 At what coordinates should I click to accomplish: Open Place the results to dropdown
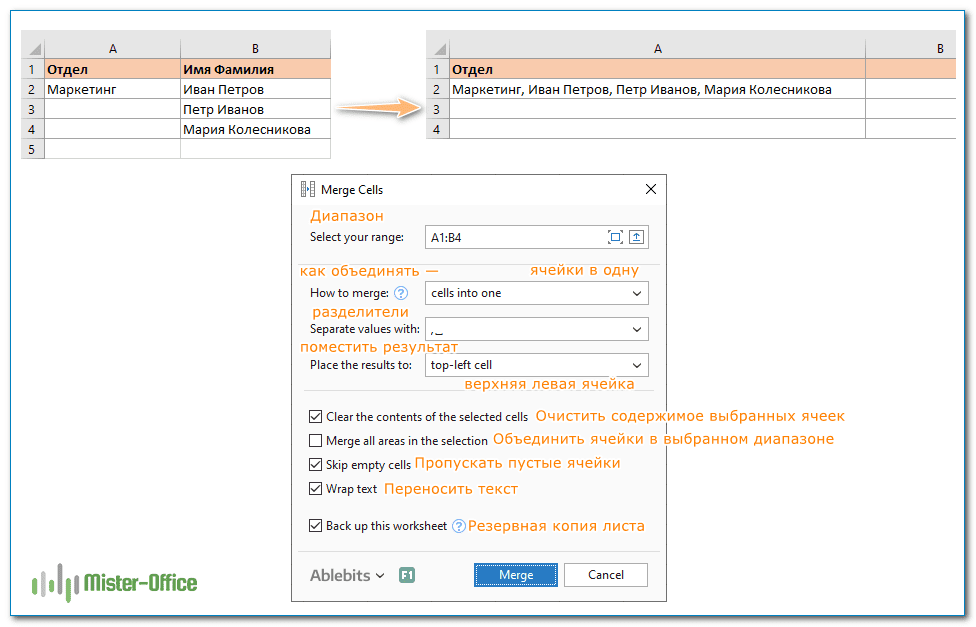[537, 365]
